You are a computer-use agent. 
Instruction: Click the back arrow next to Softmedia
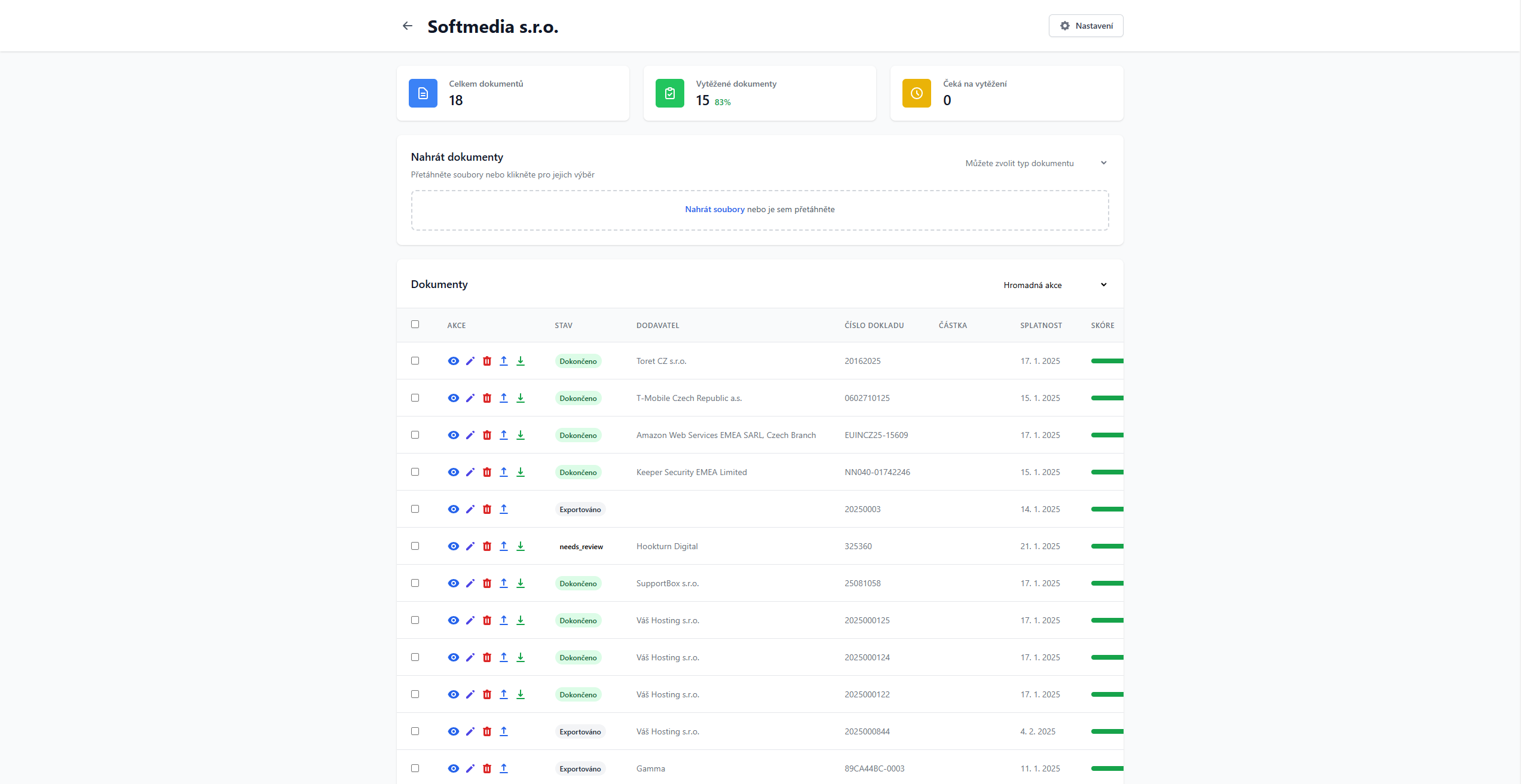[x=408, y=26]
